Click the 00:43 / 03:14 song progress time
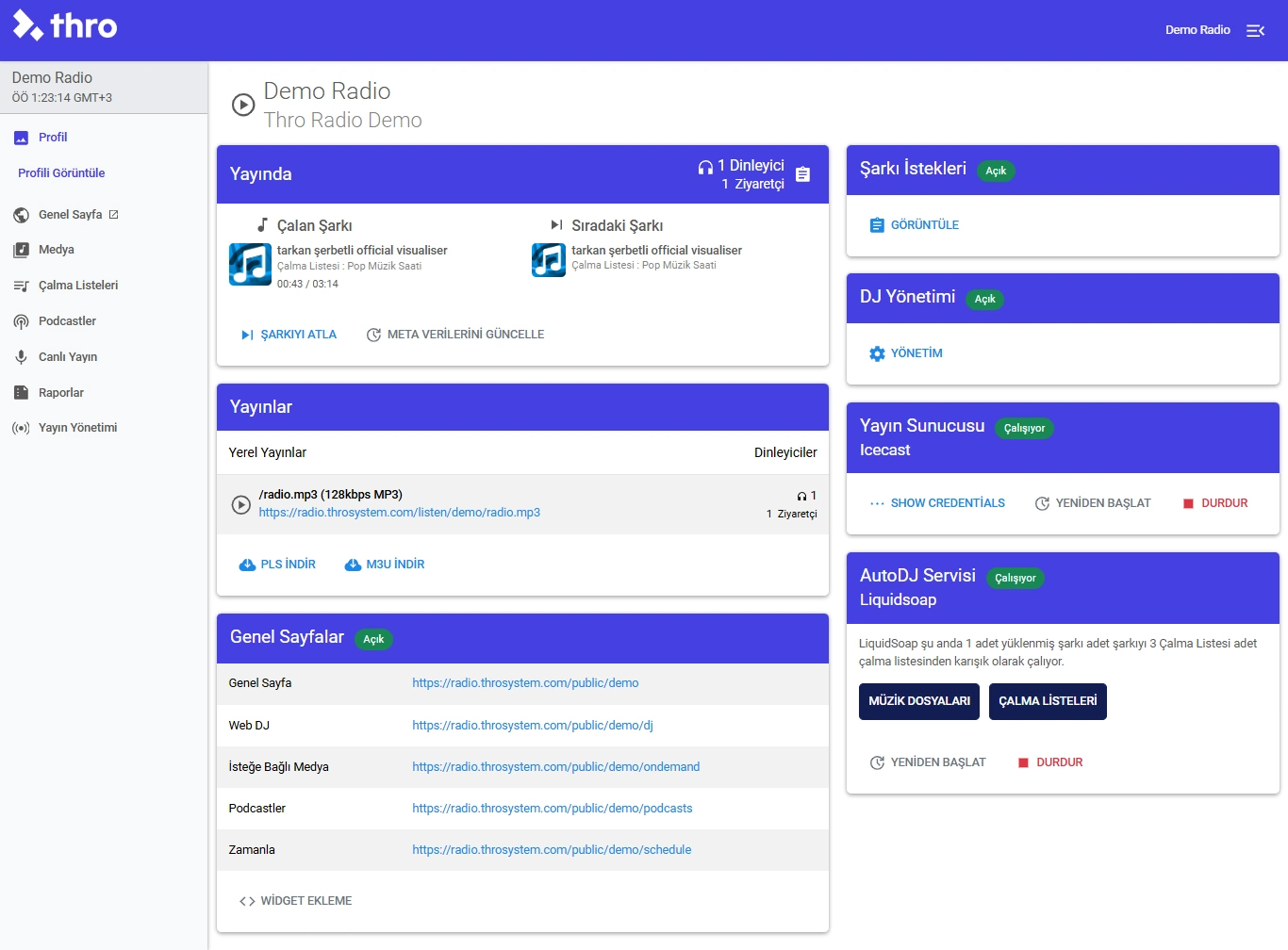The height and width of the screenshot is (950, 1288). [307, 285]
